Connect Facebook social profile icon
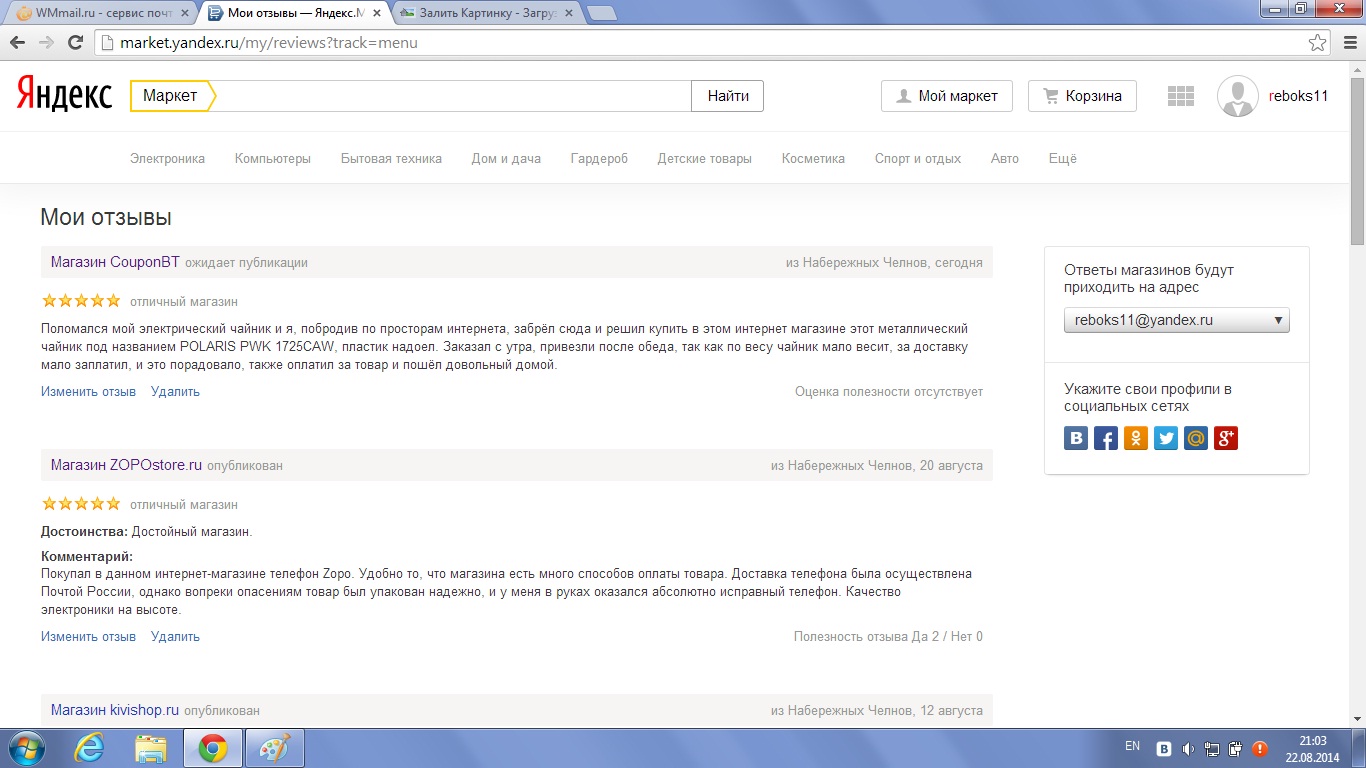This screenshot has width=1366, height=768. 1106,438
